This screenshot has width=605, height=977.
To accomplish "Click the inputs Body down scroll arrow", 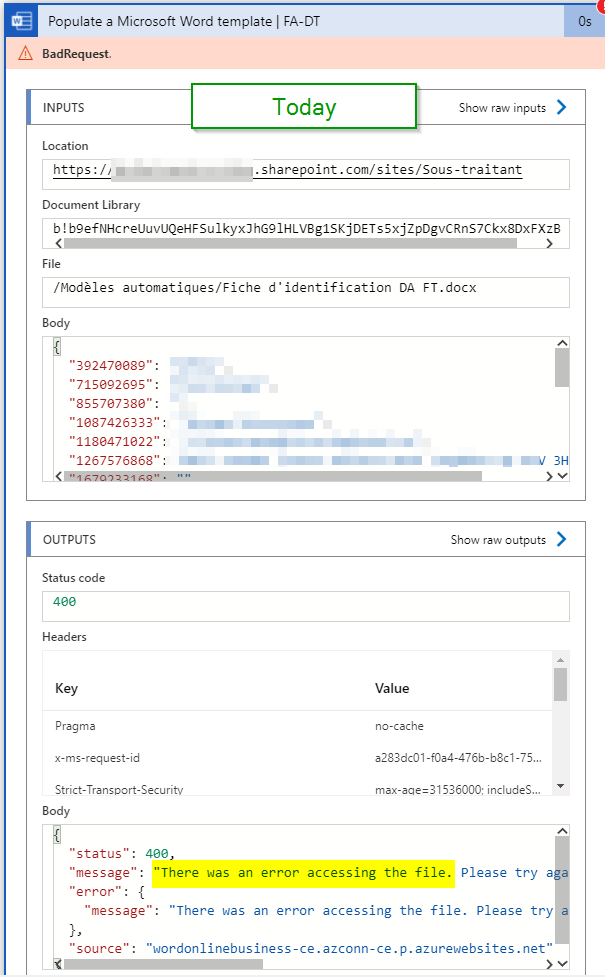I will 562,476.
